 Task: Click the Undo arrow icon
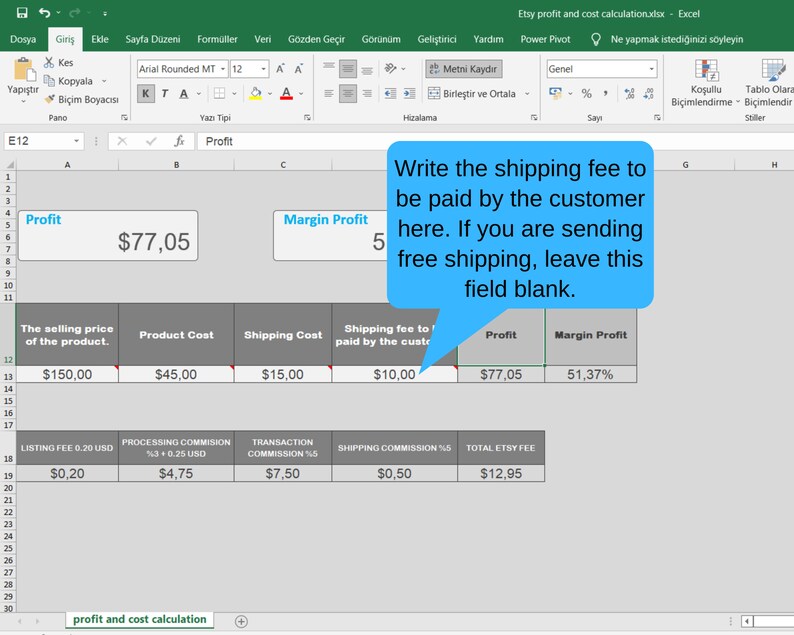[45, 13]
